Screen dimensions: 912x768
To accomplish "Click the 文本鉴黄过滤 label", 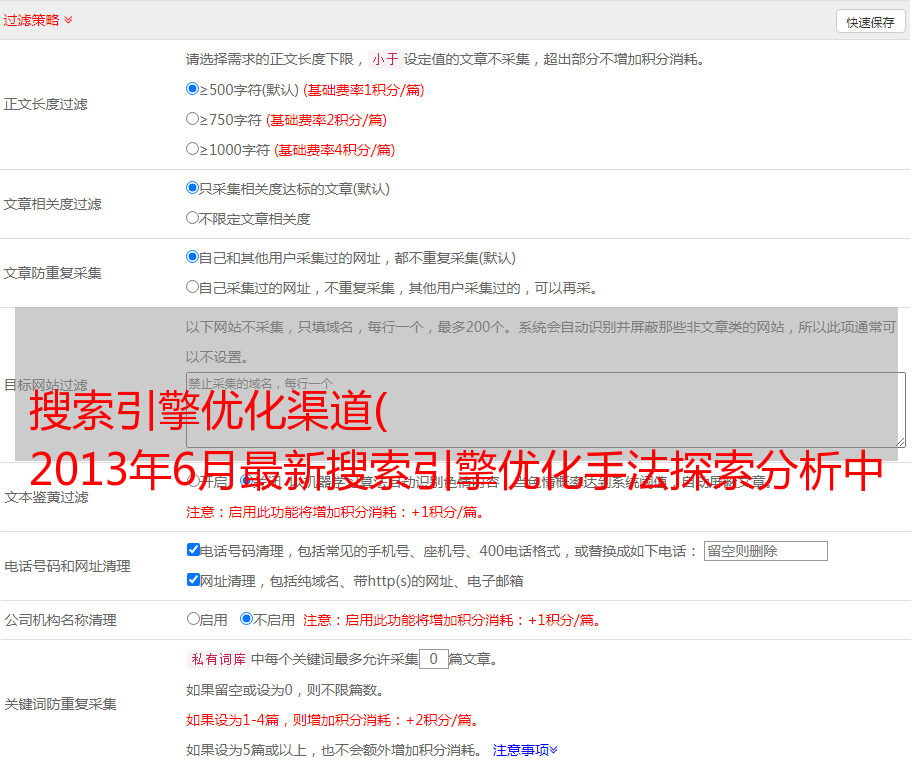I will click(47, 497).
